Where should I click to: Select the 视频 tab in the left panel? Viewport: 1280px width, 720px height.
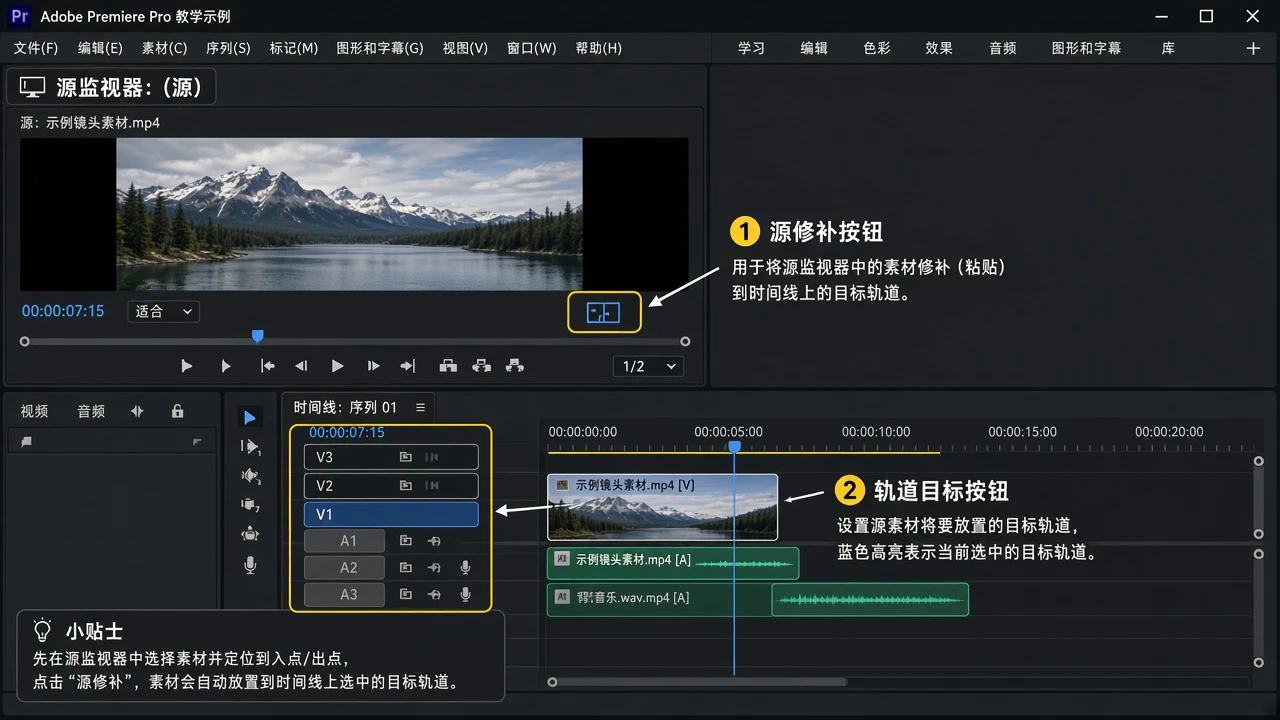(x=34, y=411)
